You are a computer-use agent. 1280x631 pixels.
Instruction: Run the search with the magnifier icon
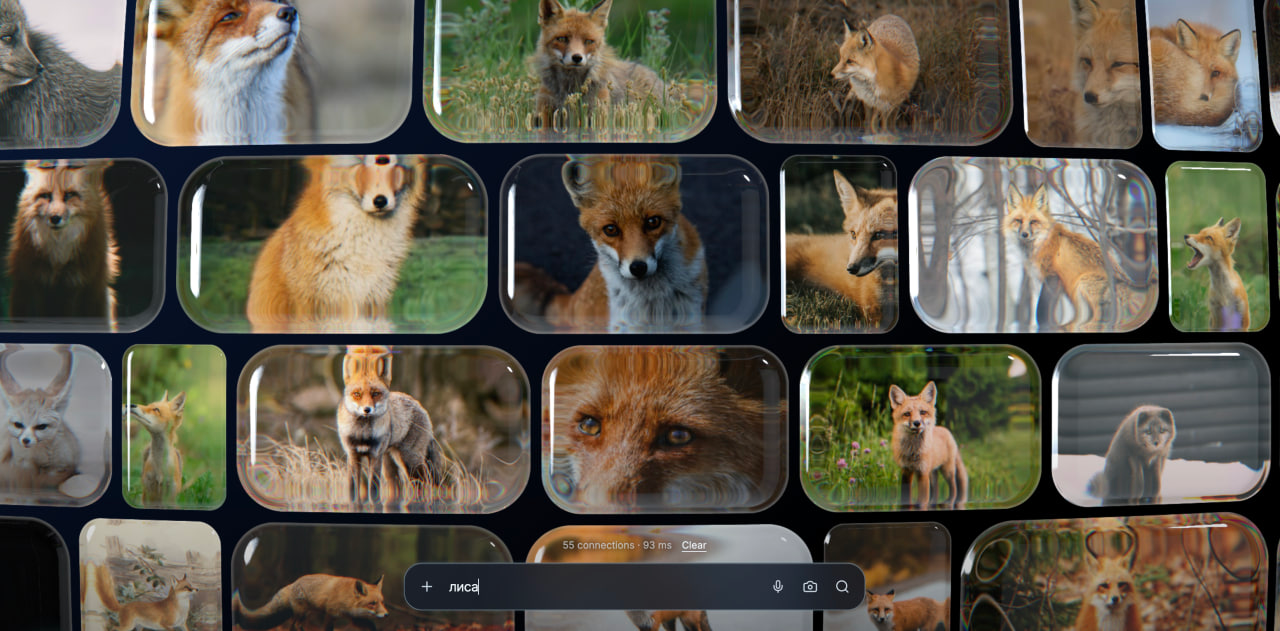click(842, 587)
